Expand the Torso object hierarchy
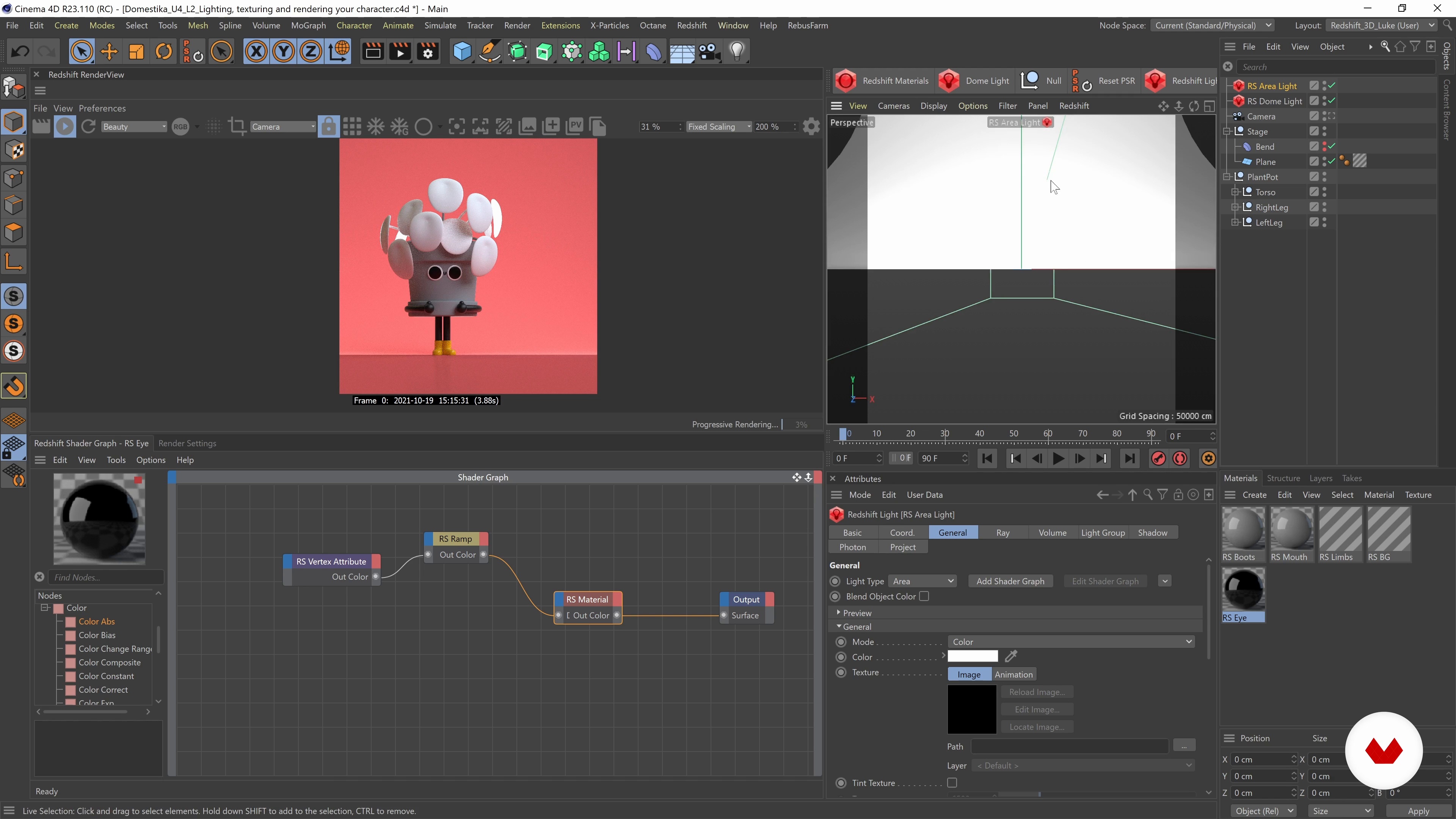1456x819 pixels. point(1235,192)
